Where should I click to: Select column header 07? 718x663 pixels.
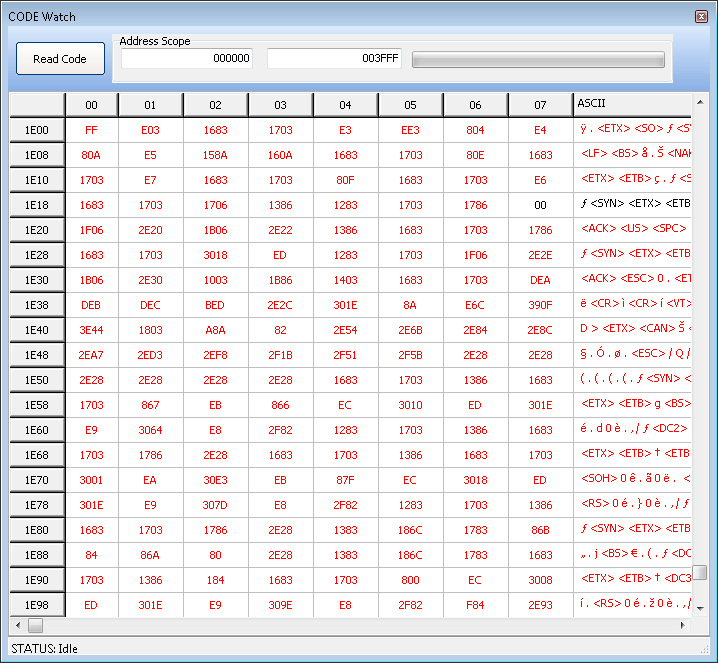point(540,105)
